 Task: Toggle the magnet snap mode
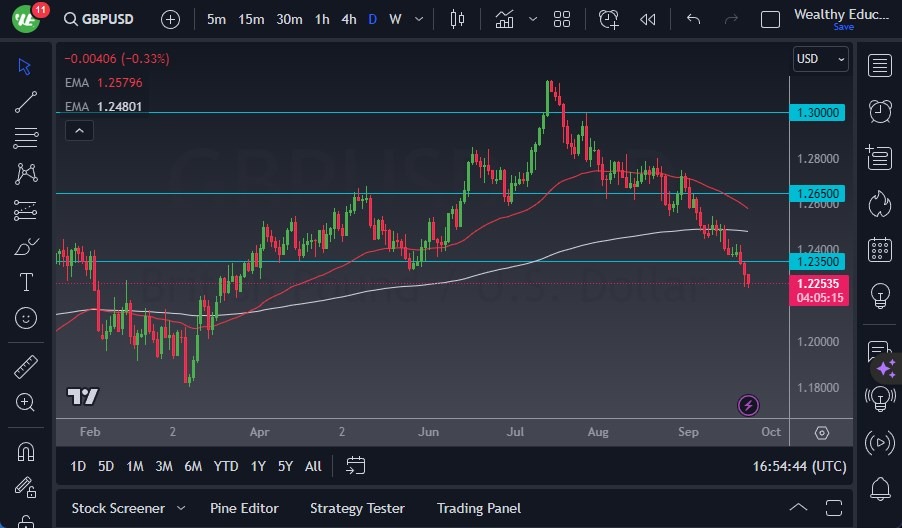pyautogui.click(x=26, y=452)
